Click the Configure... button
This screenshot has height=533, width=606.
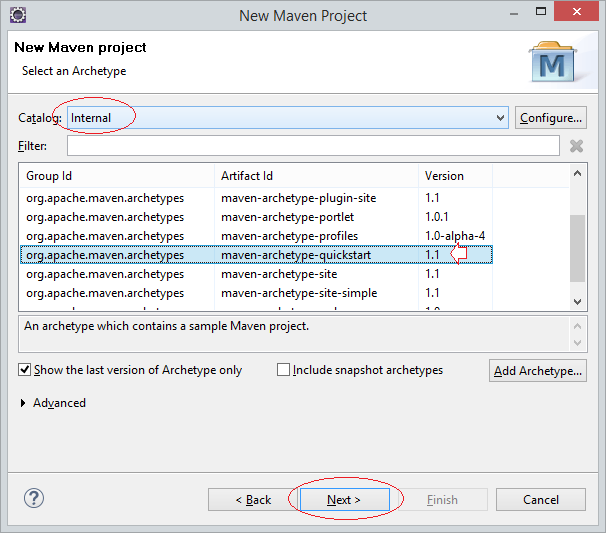551,117
